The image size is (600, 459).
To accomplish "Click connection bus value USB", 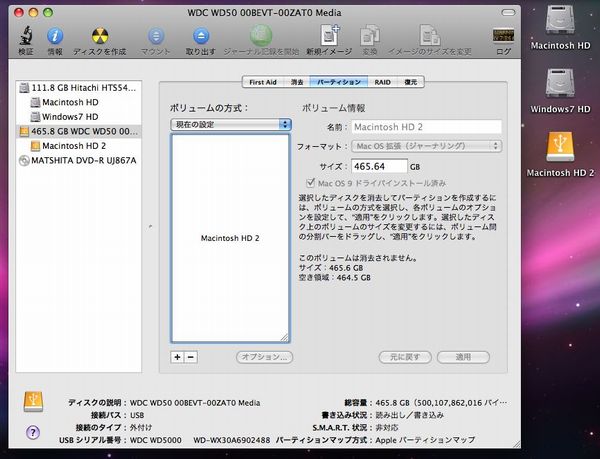I will pyautogui.click(x=137, y=415).
